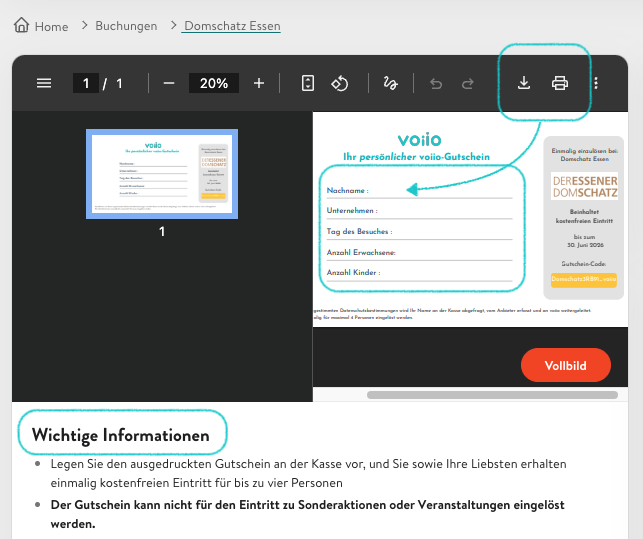
Task: Open the PDF viewer more options menu
Action: 596,83
